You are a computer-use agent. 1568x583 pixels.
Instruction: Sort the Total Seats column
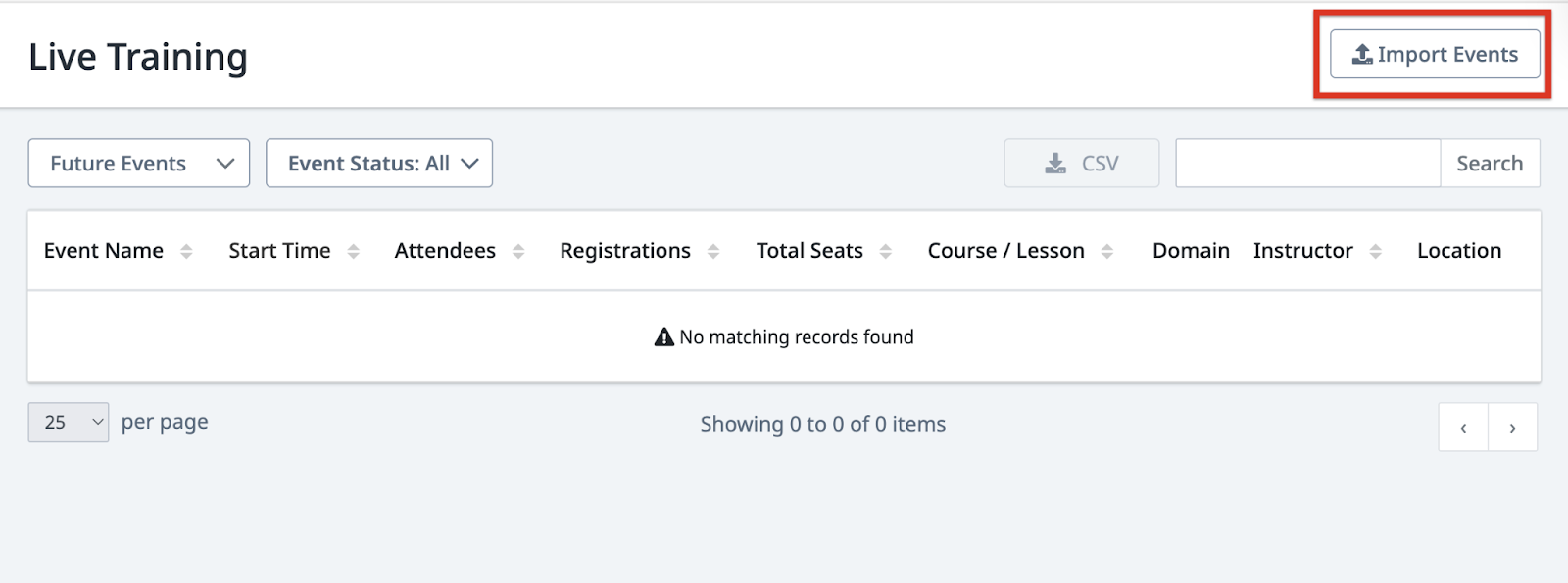(885, 250)
